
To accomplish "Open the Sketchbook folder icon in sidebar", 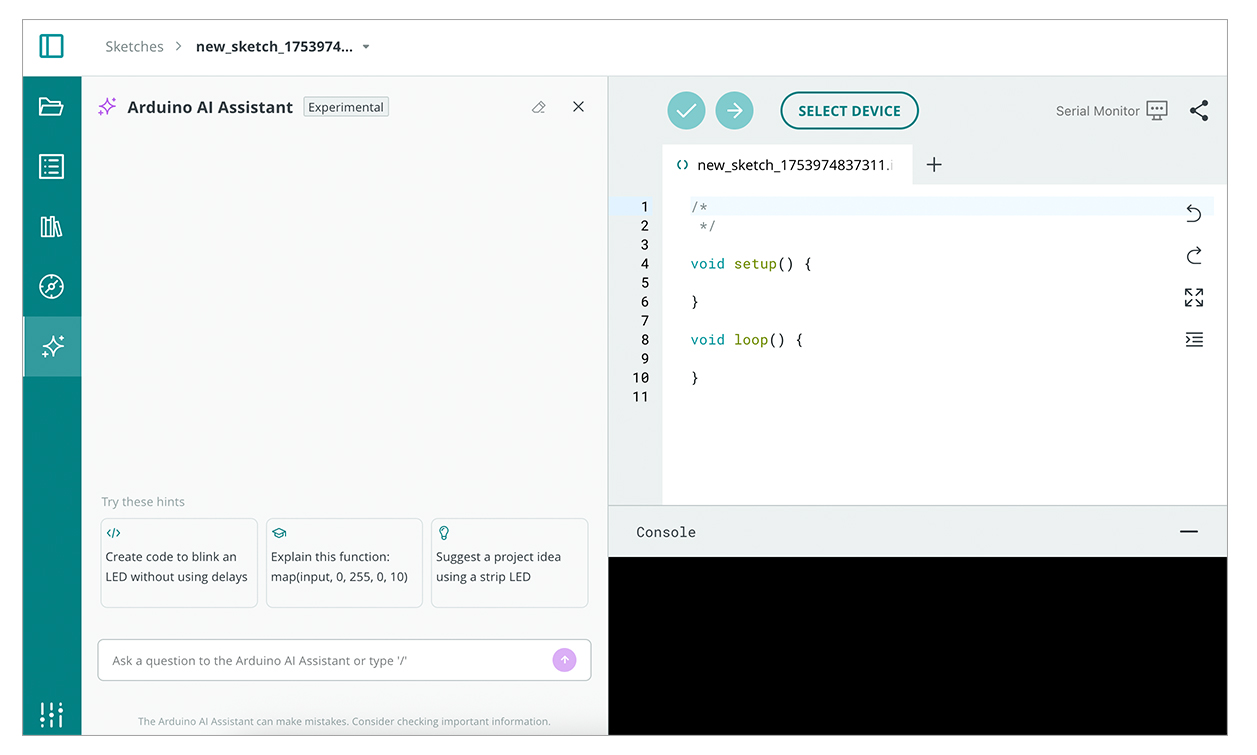I will (x=51, y=106).
